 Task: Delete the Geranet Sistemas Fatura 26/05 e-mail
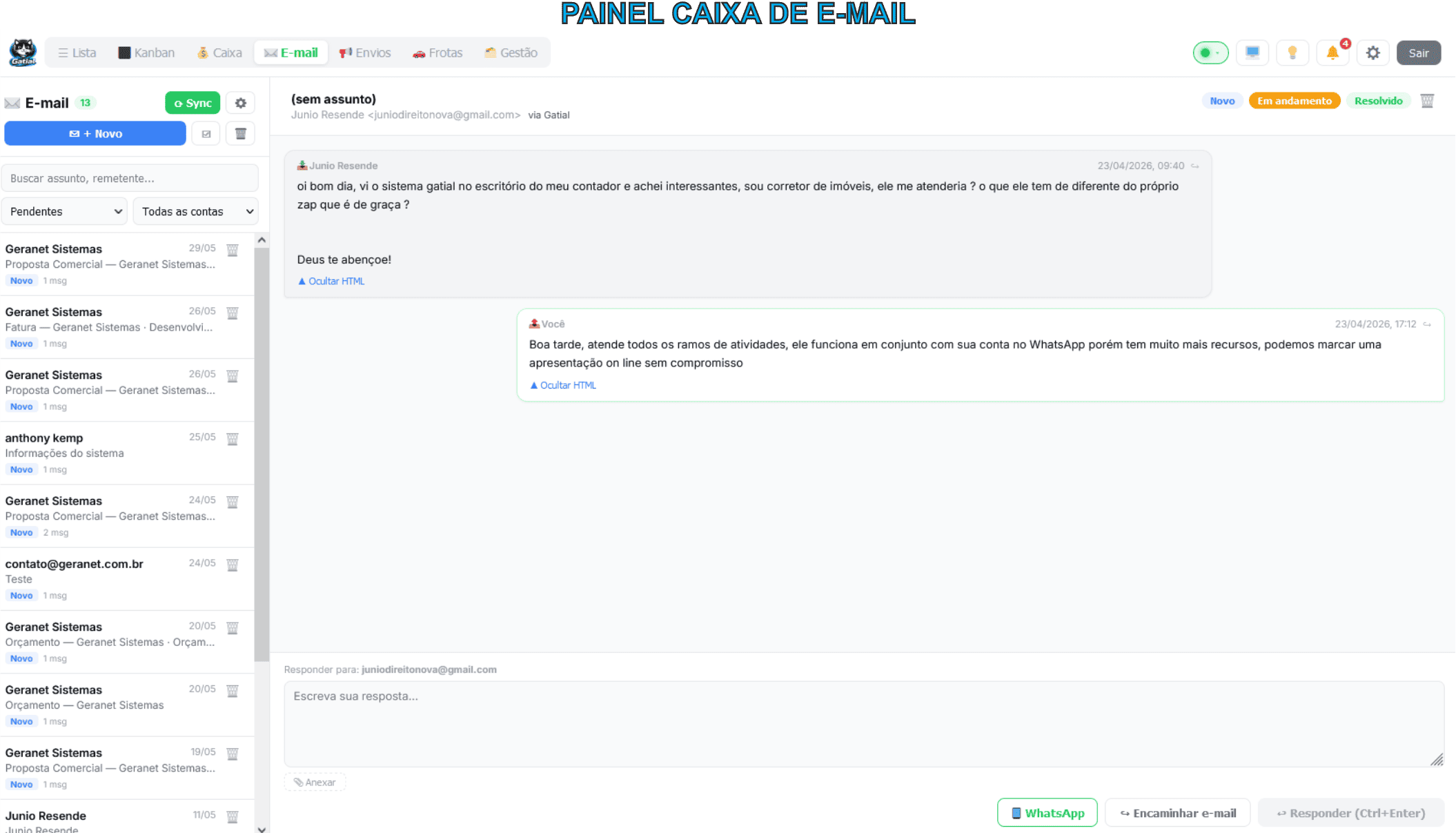pos(233,313)
